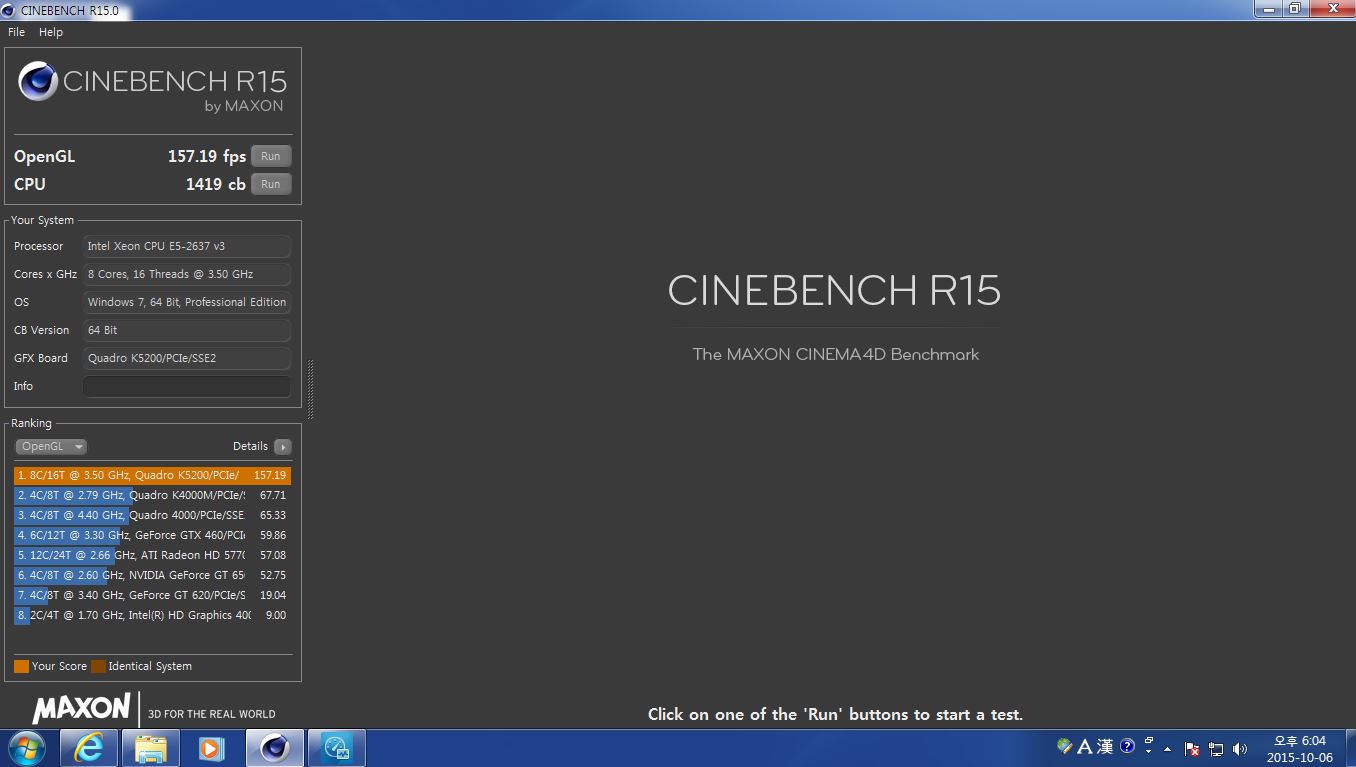The height and width of the screenshot is (767, 1356).
Task: Run the OpenGL benchmark test
Action: pos(271,156)
